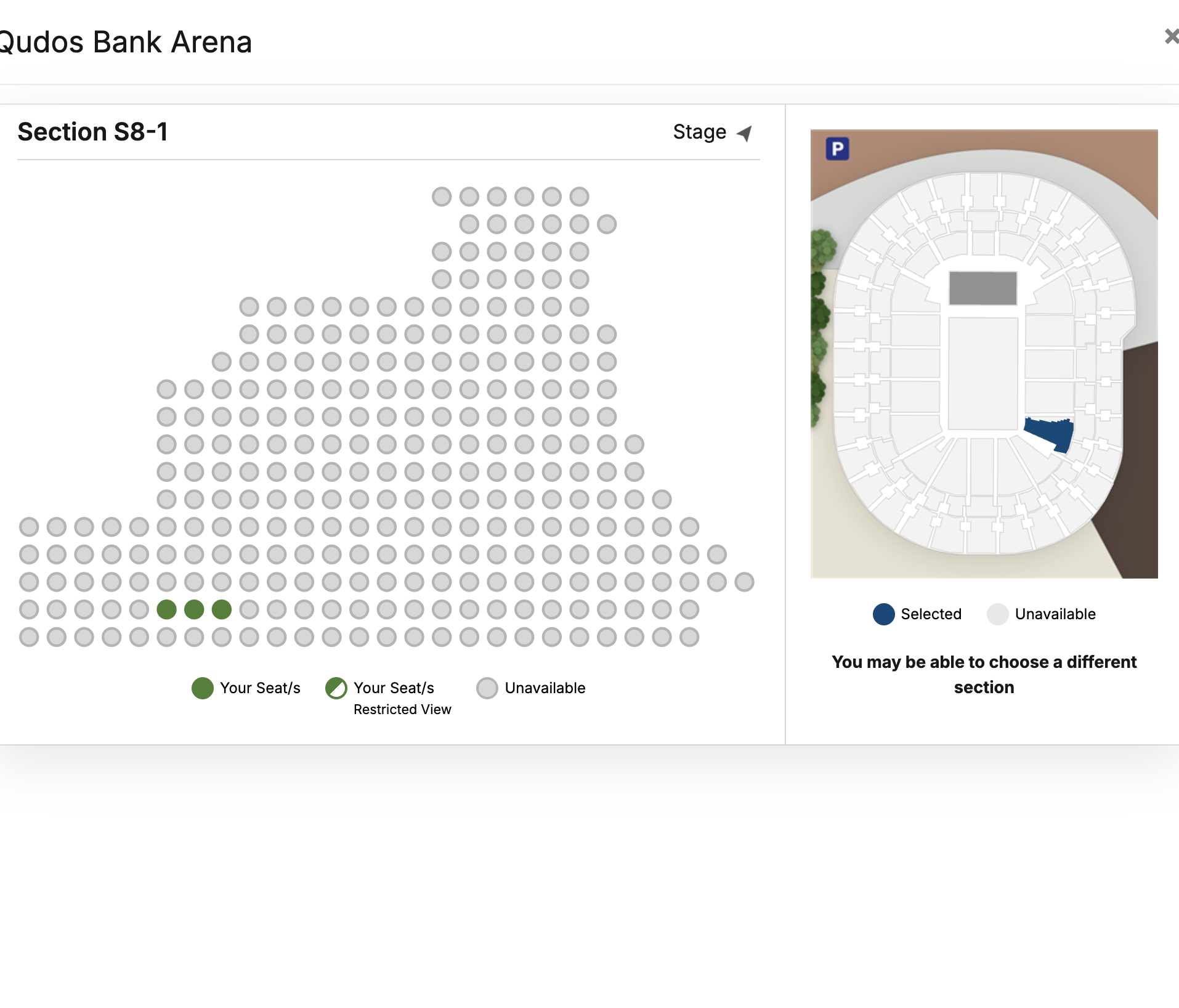Screen dimensions: 1179x1008
Task: Click the green Your Seat/s legend swatch
Action: [202, 688]
